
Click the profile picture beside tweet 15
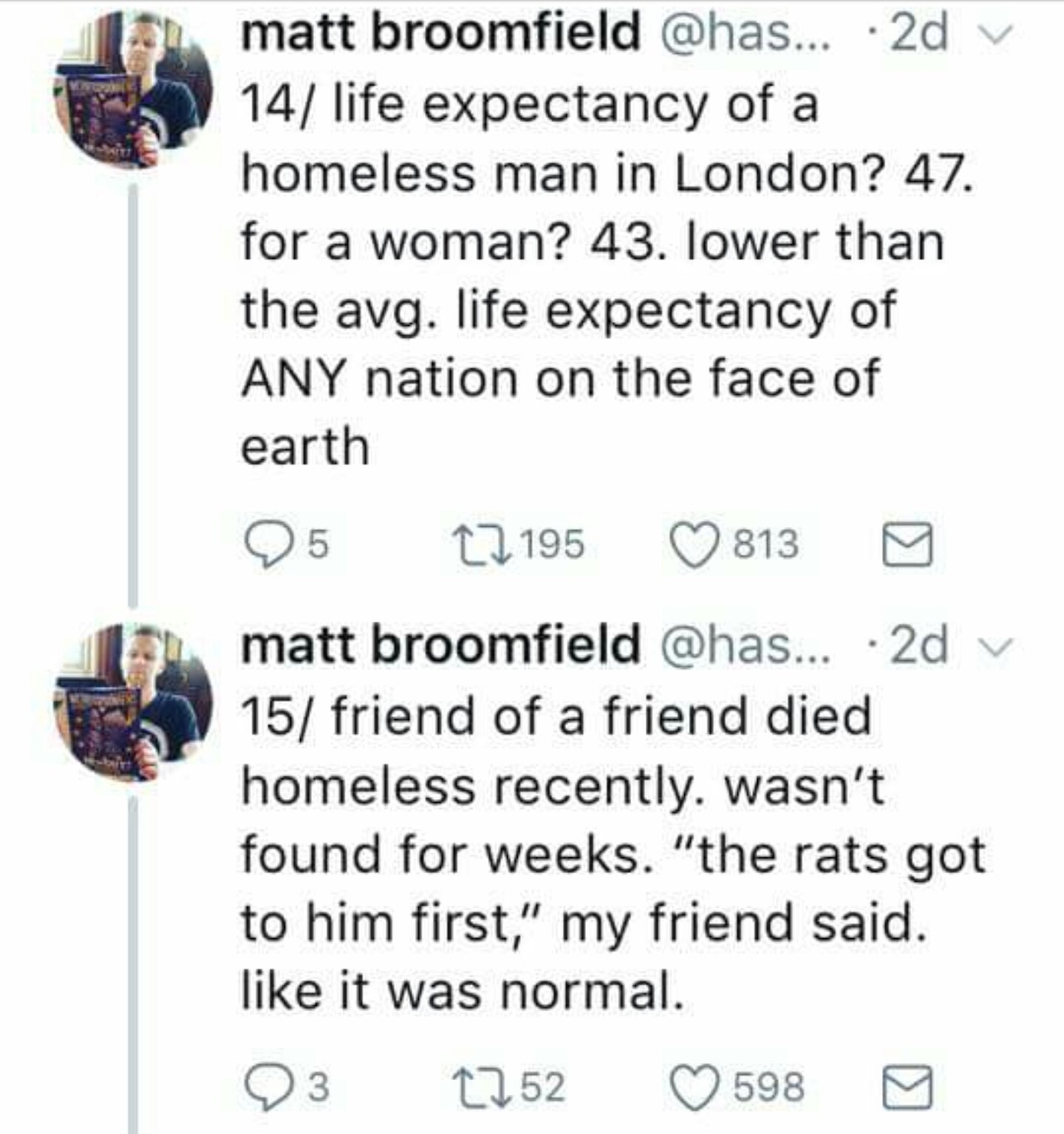[133, 702]
